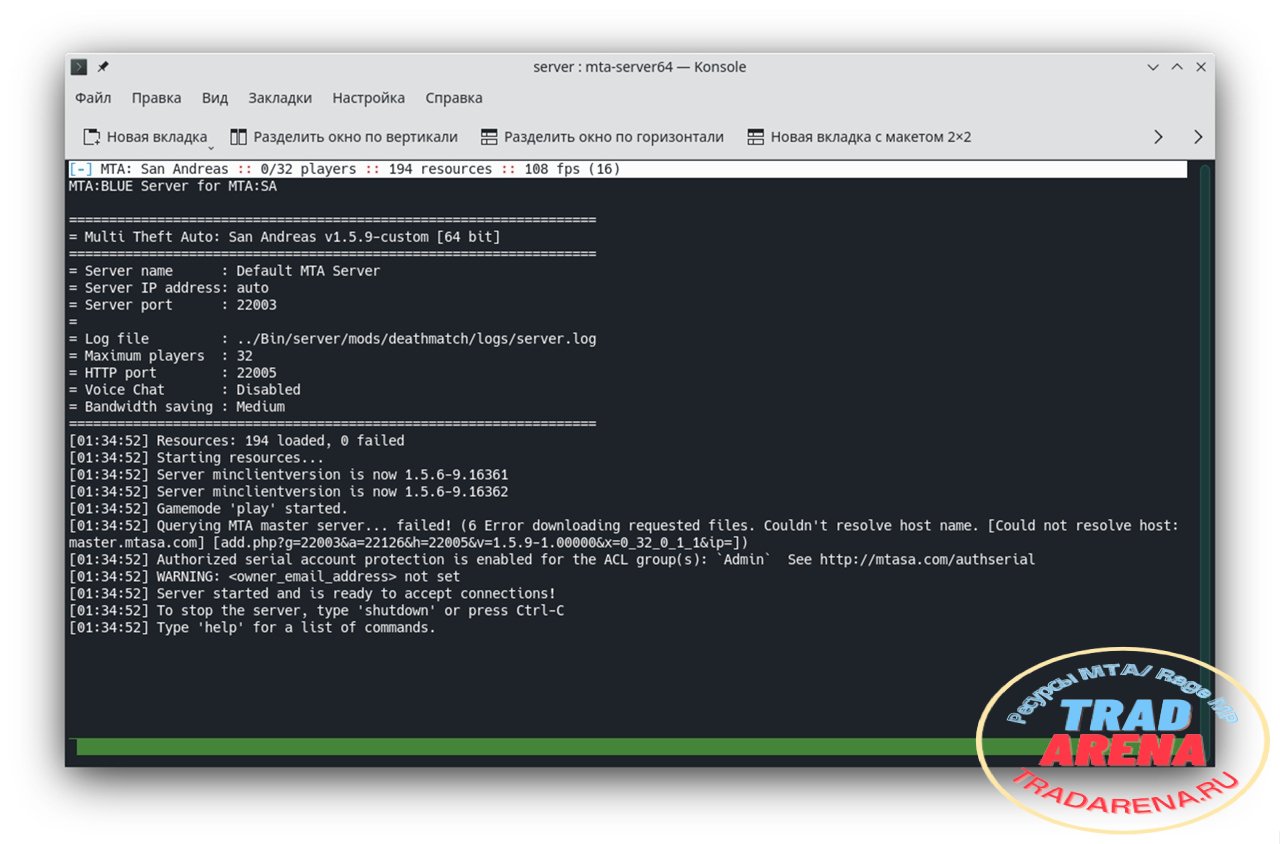Viewport: 1280px width, 844px height.
Task: Open the Справка menu
Action: coord(454,98)
